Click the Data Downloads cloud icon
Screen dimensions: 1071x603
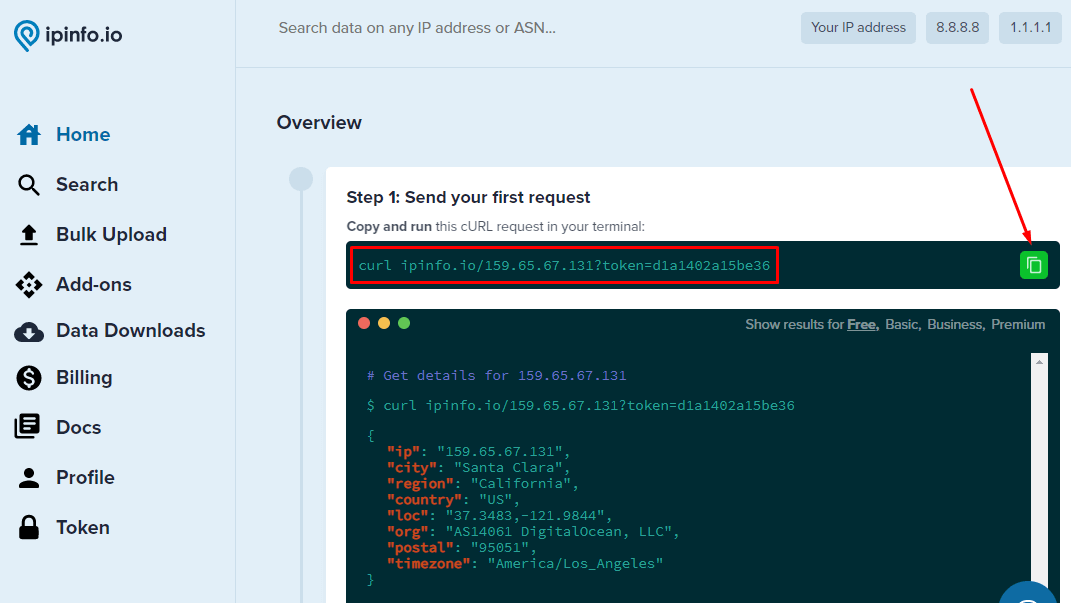[x=29, y=331]
